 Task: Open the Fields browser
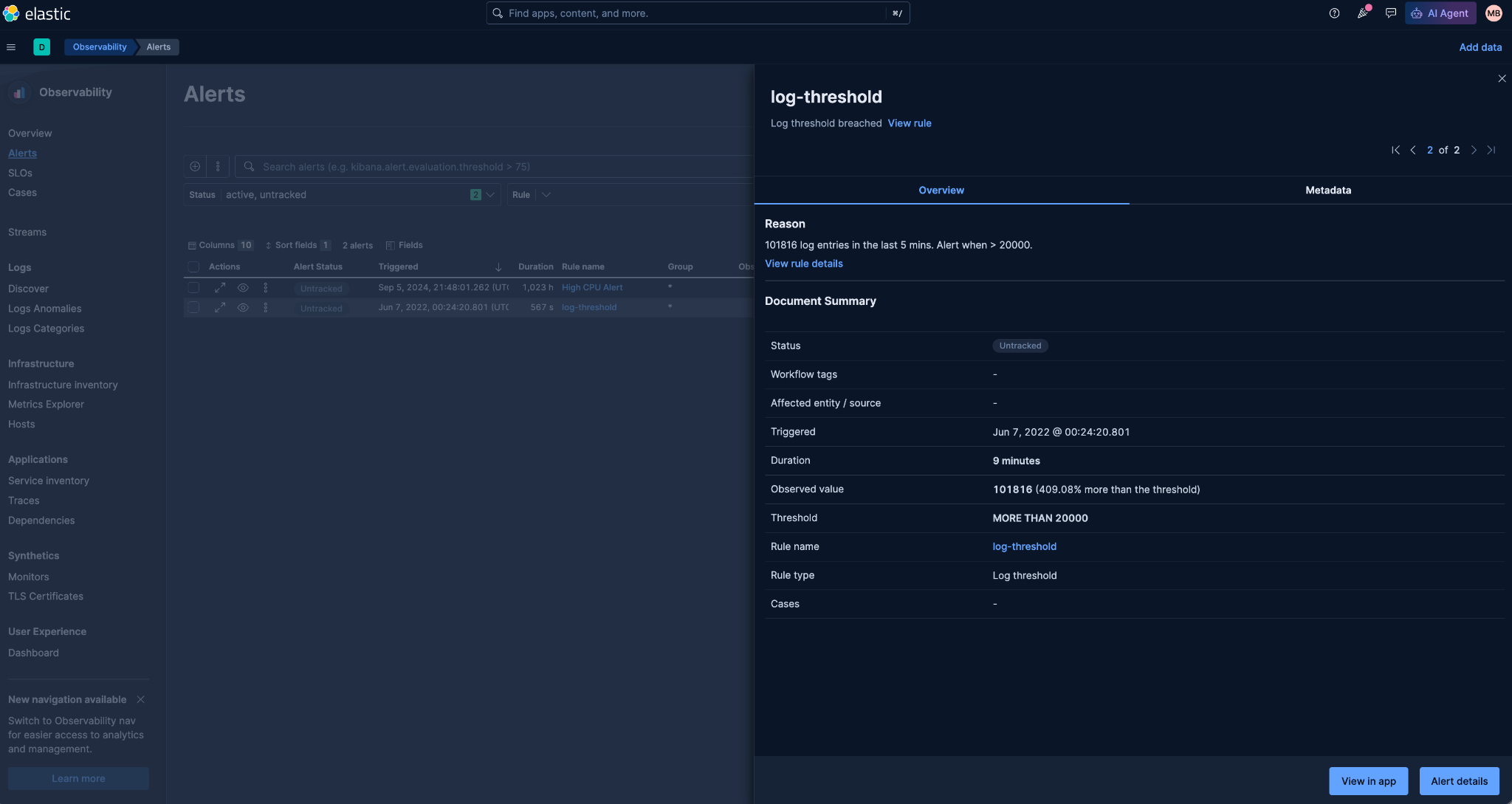point(405,245)
